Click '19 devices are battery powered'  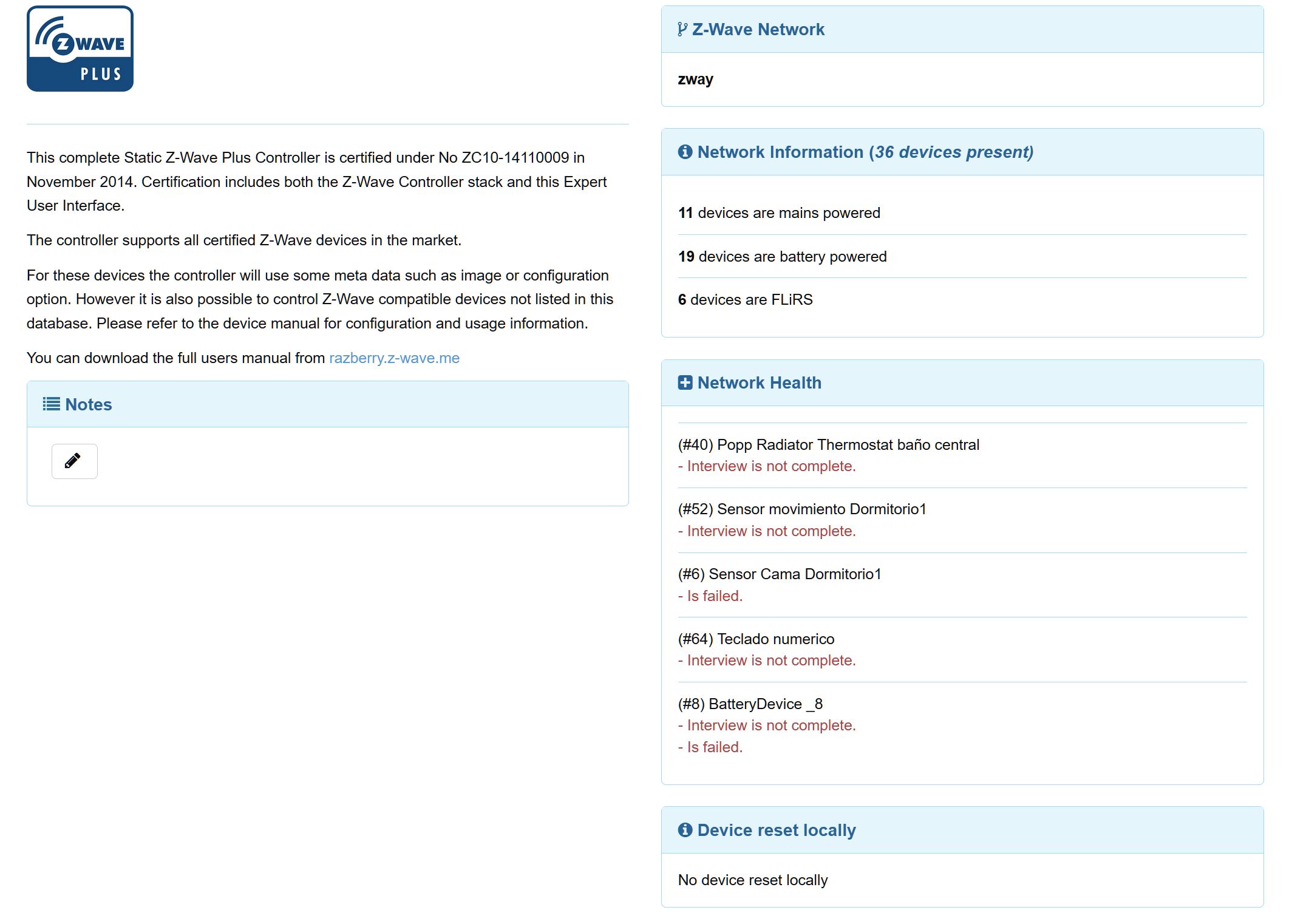[x=782, y=257]
